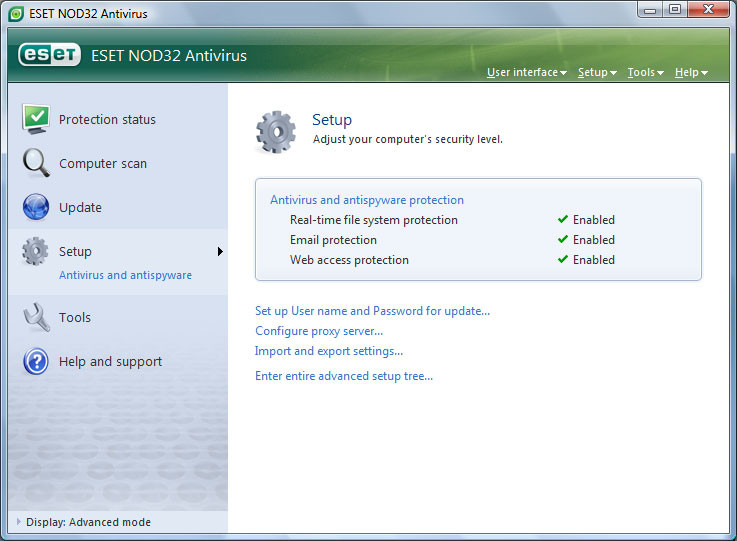
Task: Click the Setup gear icon in sidebar
Action: [35, 251]
